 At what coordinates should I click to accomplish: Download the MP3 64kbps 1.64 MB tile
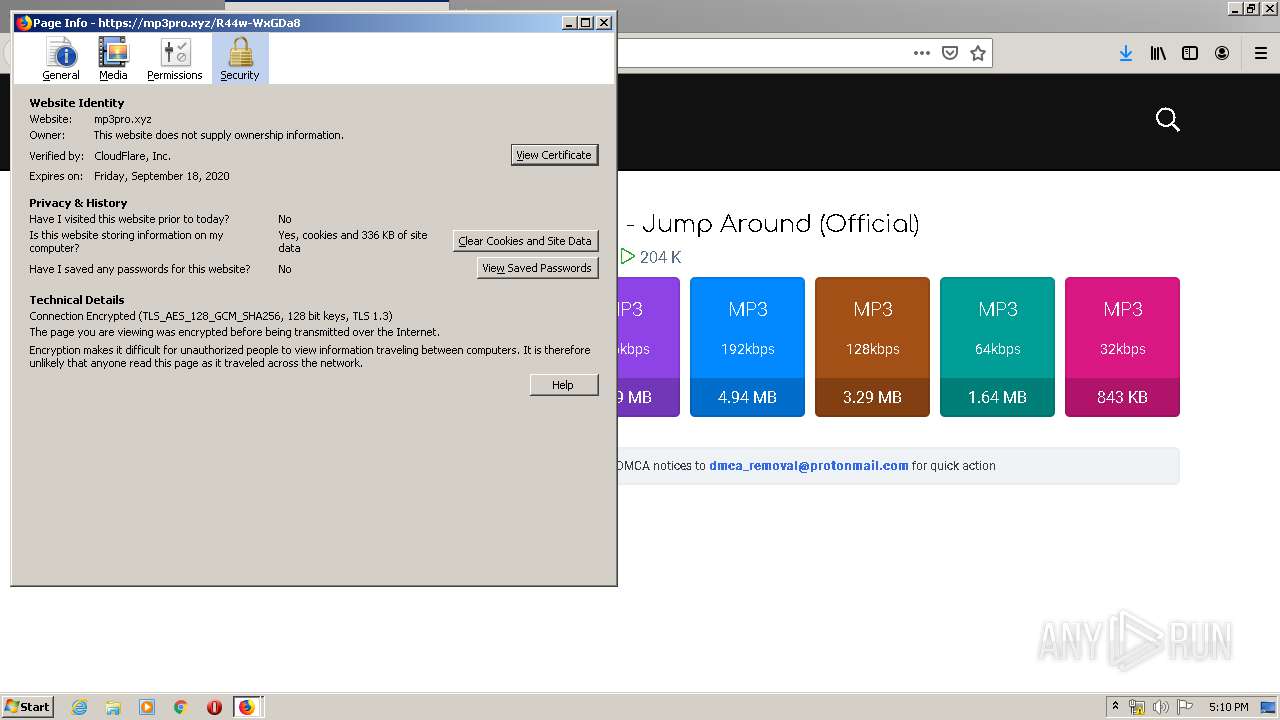point(997,347)
